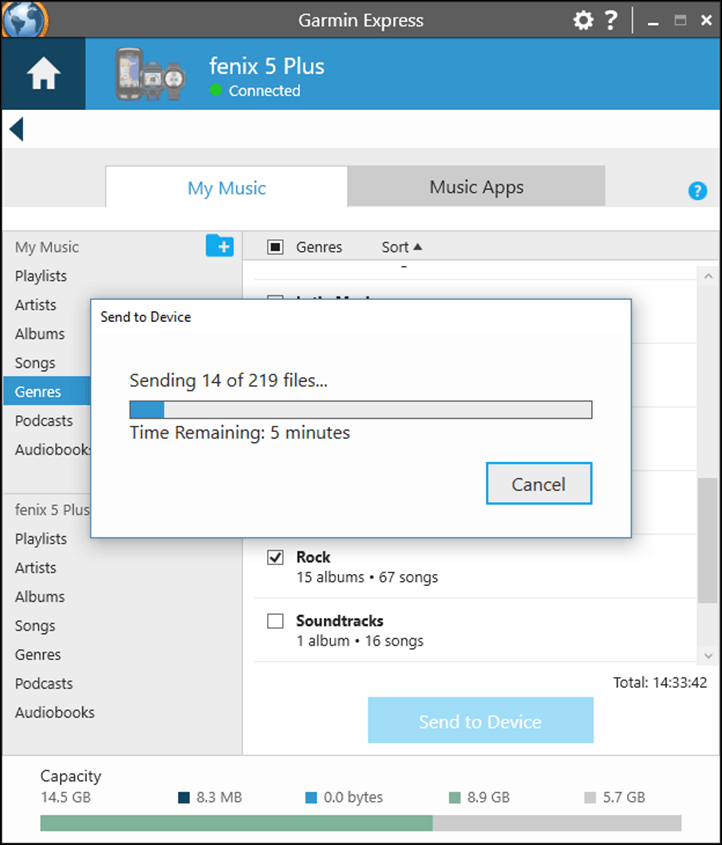The width and height of the screenshot is (722, 845).
Task: Open Playlists under fenix 5 Plus
Action: tap(41, 539)
